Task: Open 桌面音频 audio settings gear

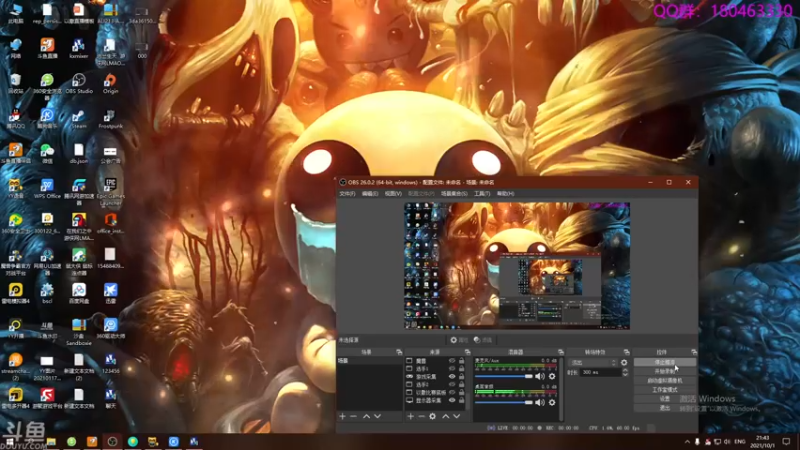Action: click(552, 403)
